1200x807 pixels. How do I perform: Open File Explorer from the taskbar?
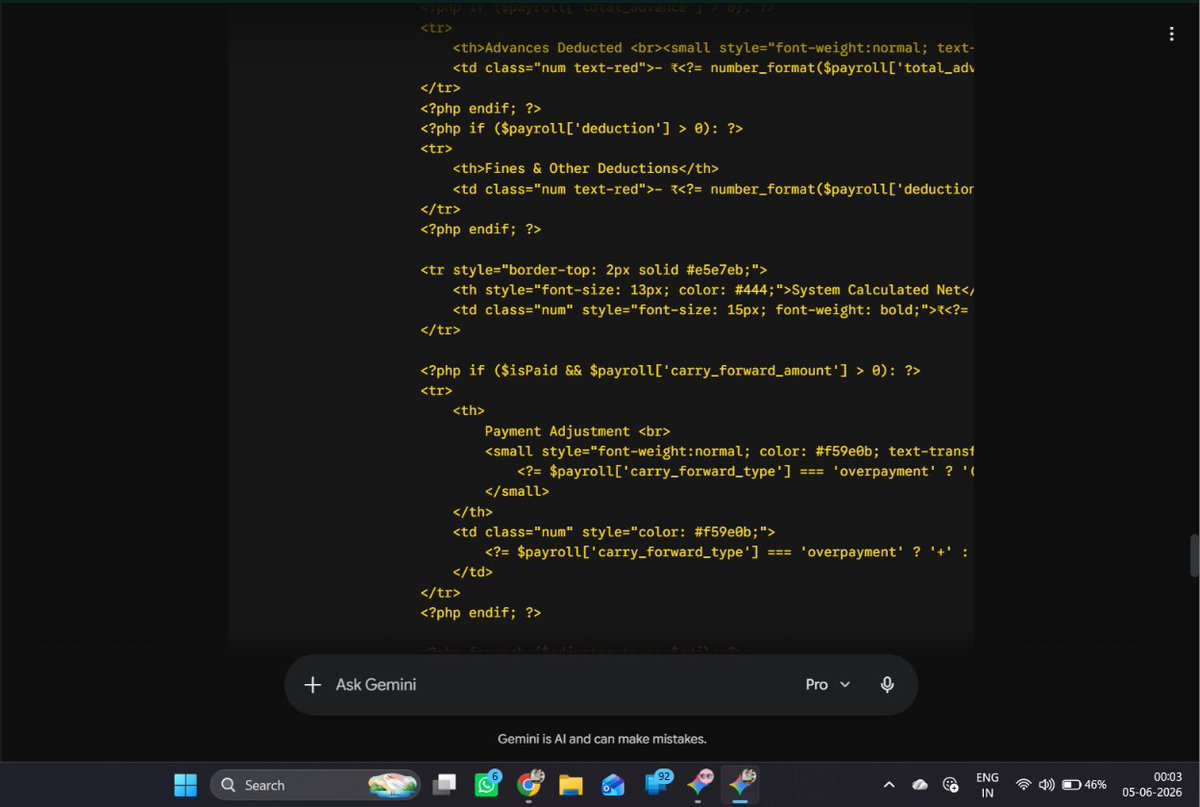[x=571, y=785]
